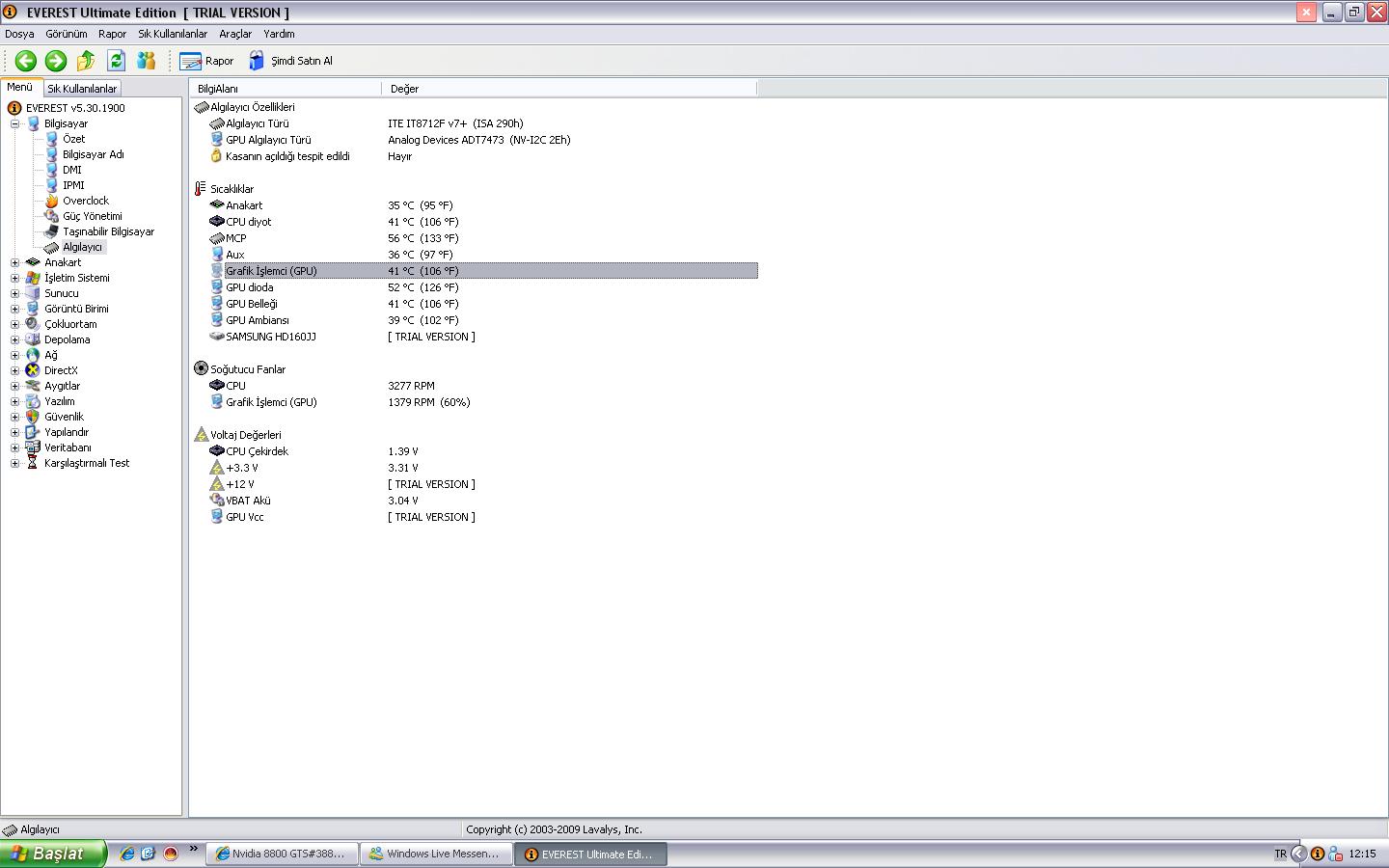Launch Internet Explorer from quick launch
The image size is (1389, 868).
click(127, 854)
